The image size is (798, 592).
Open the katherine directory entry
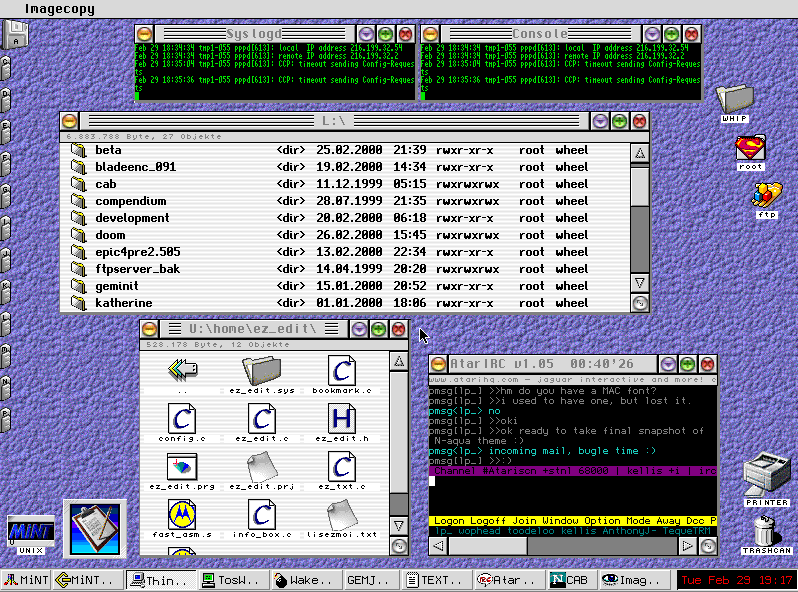pyautogui.click(x=123, y=302)
